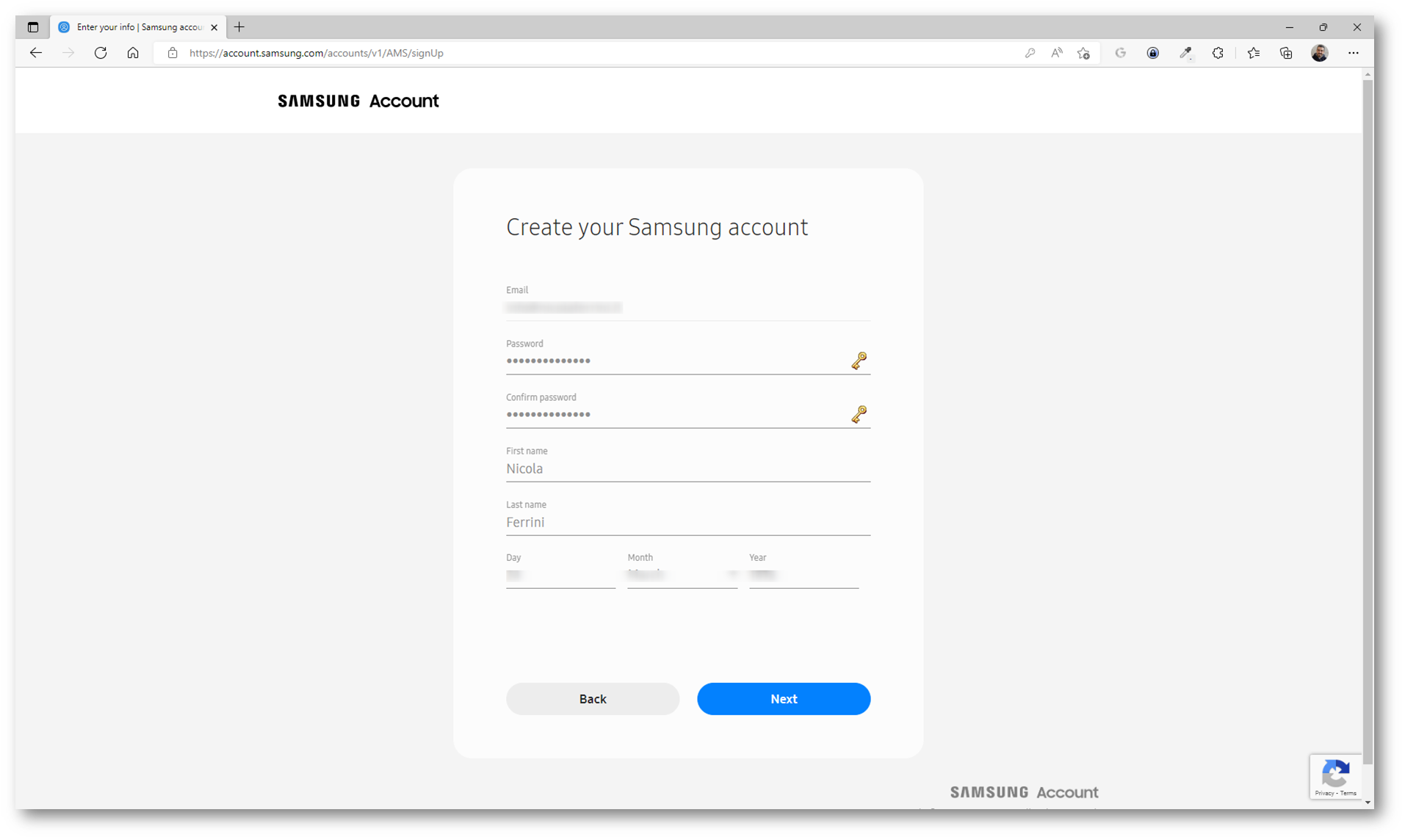This screenshot has width=1405, height=840.
Task: Open the browser profile avatar
Action: coord(1320,53)
